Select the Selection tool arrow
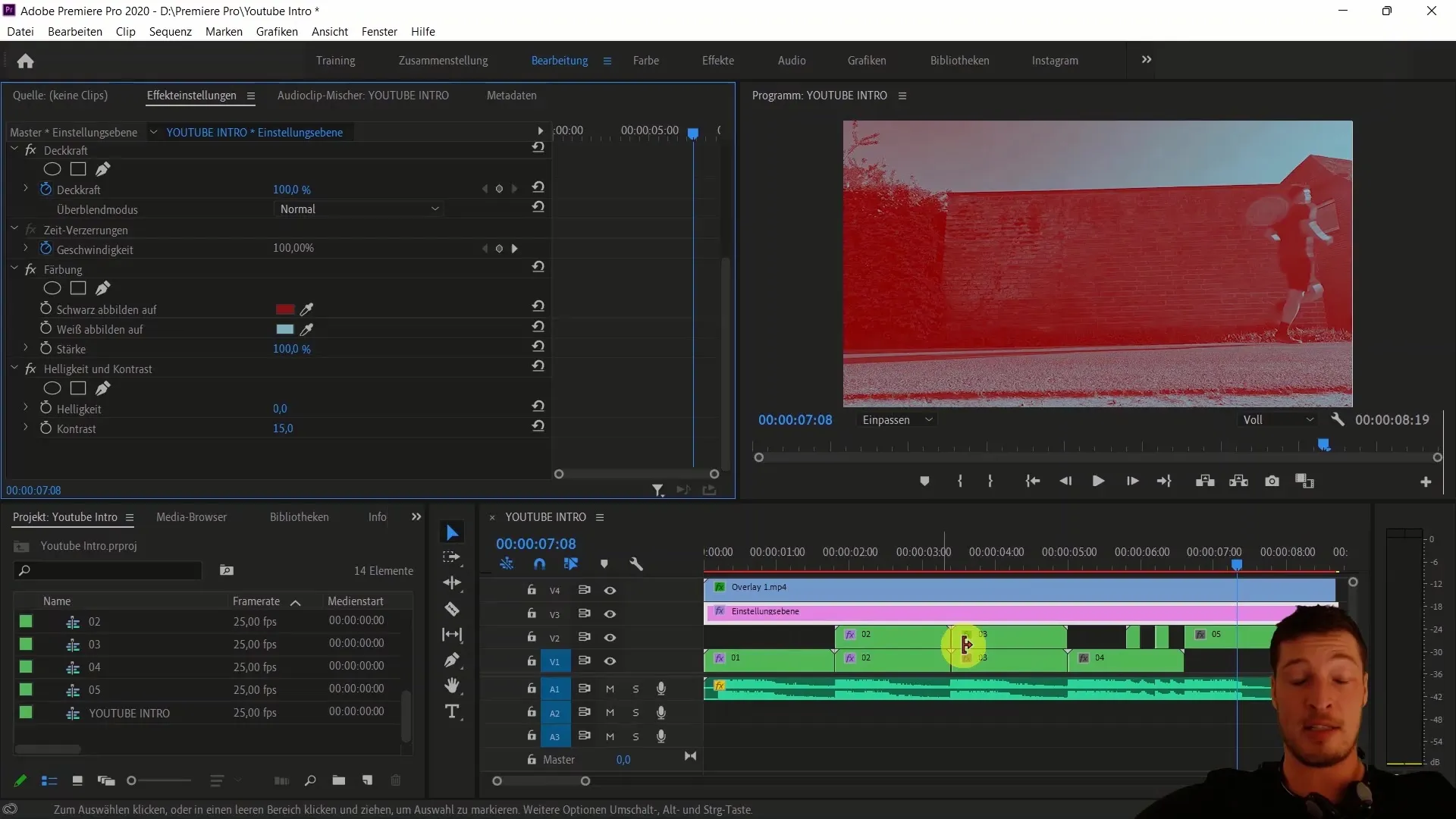The width and height of the screenshot is (1456, 819). [453, 533]
